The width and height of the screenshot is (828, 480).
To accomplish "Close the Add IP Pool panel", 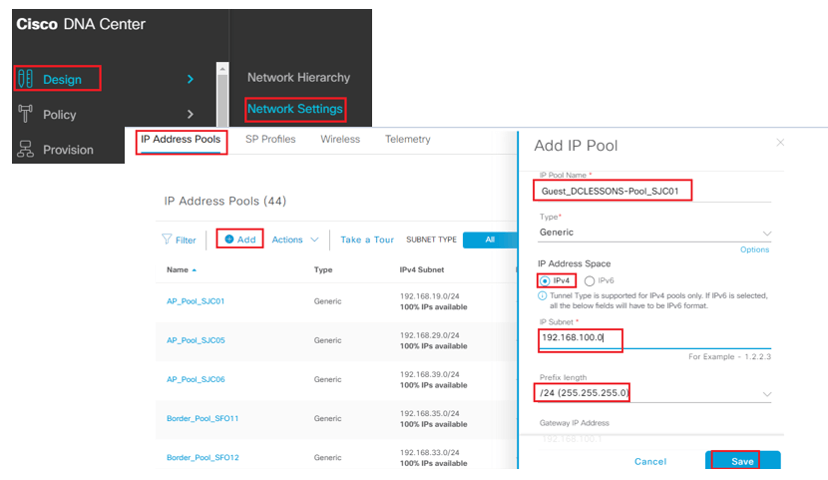I will (x=780, y=143).
